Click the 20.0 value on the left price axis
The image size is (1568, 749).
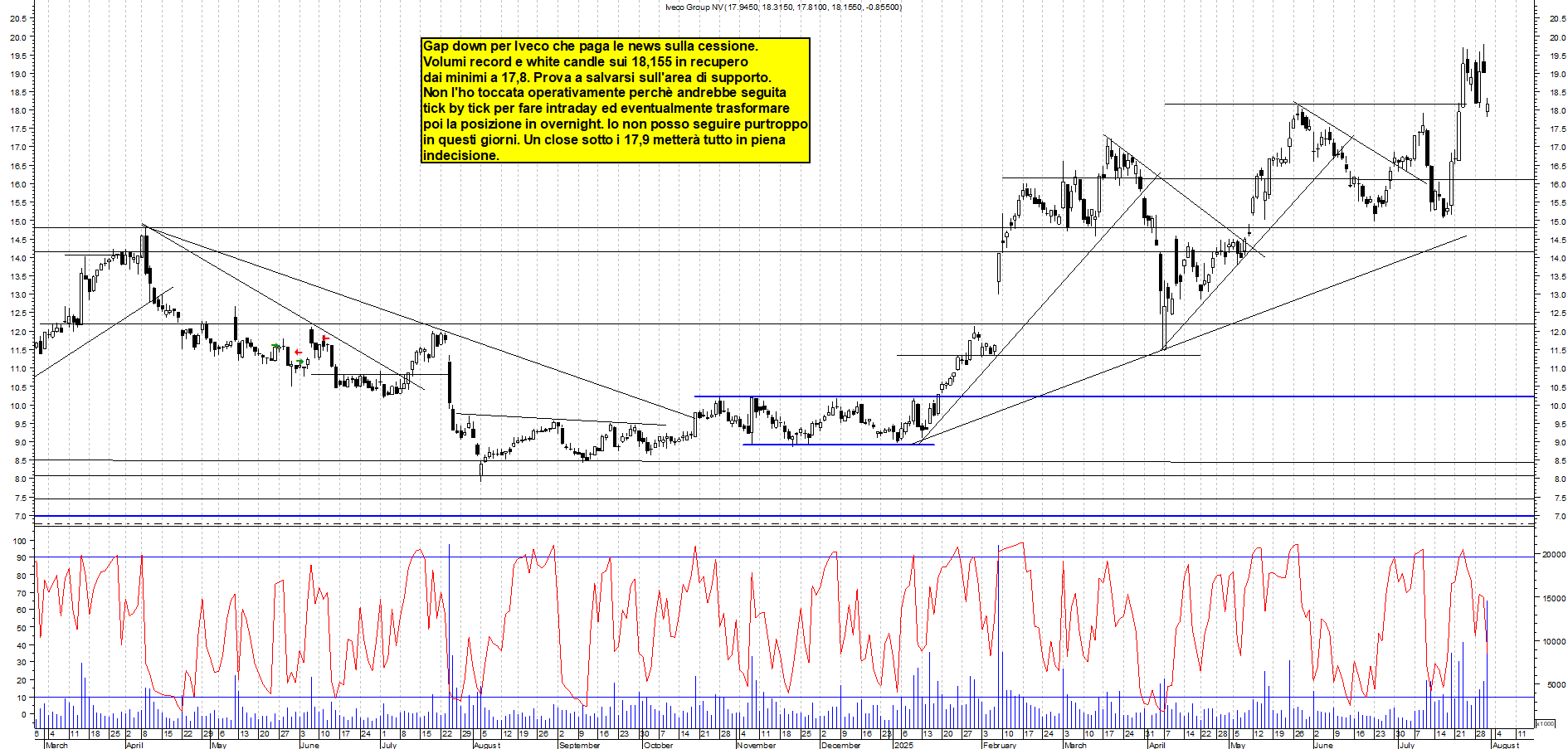(17, 37)
